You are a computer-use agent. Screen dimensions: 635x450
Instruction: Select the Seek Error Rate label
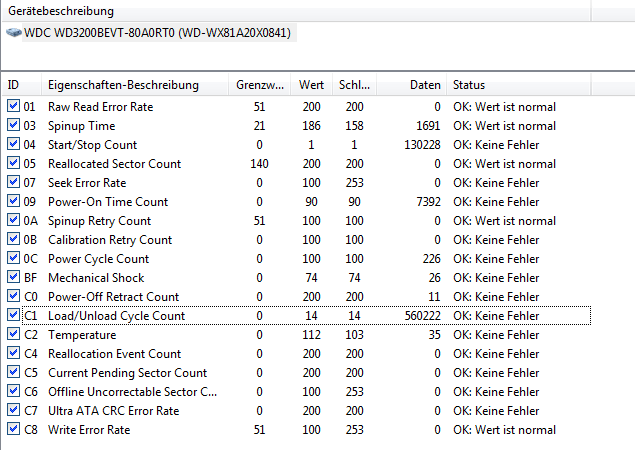[x=87, y=183]
